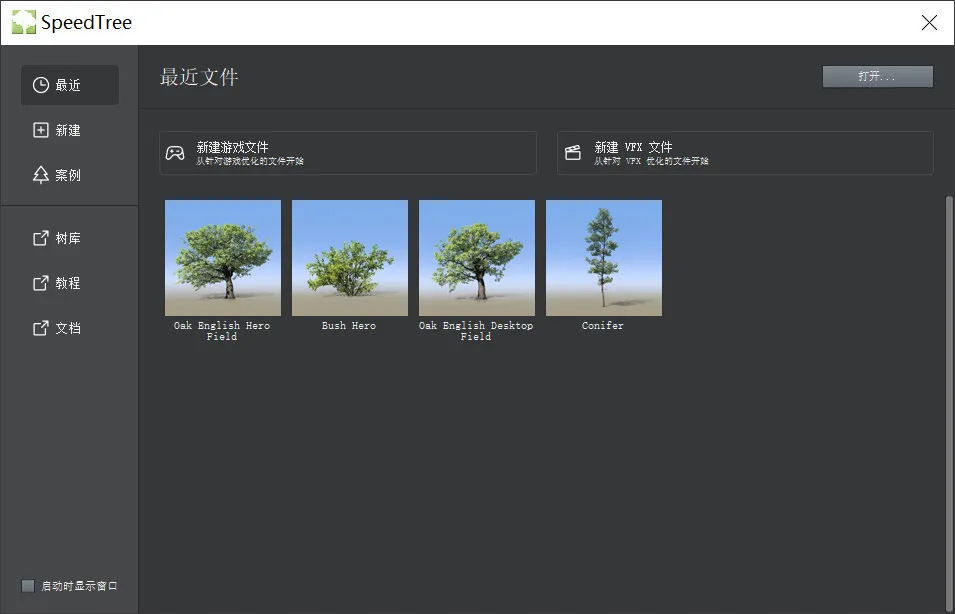Open the 案例 tab label
The height and width of the screenshot is (614, 955).
68,175
